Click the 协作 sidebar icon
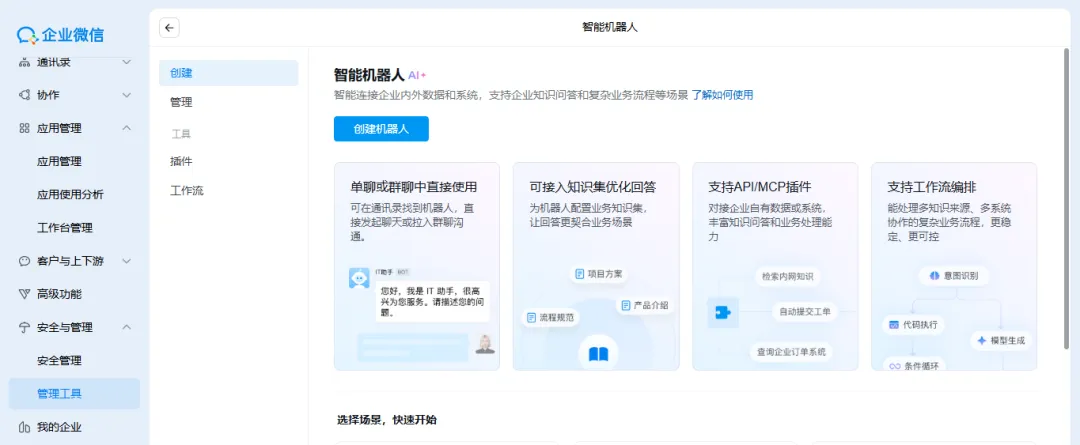This screenshot has width=1080, height=445. (24, 95)
